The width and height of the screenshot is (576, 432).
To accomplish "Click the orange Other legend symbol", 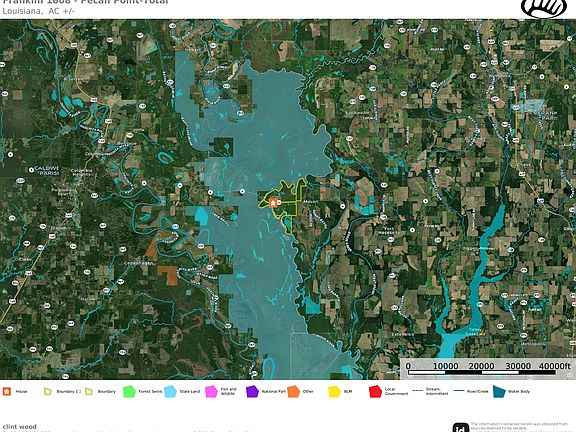I will pos(294,392).
